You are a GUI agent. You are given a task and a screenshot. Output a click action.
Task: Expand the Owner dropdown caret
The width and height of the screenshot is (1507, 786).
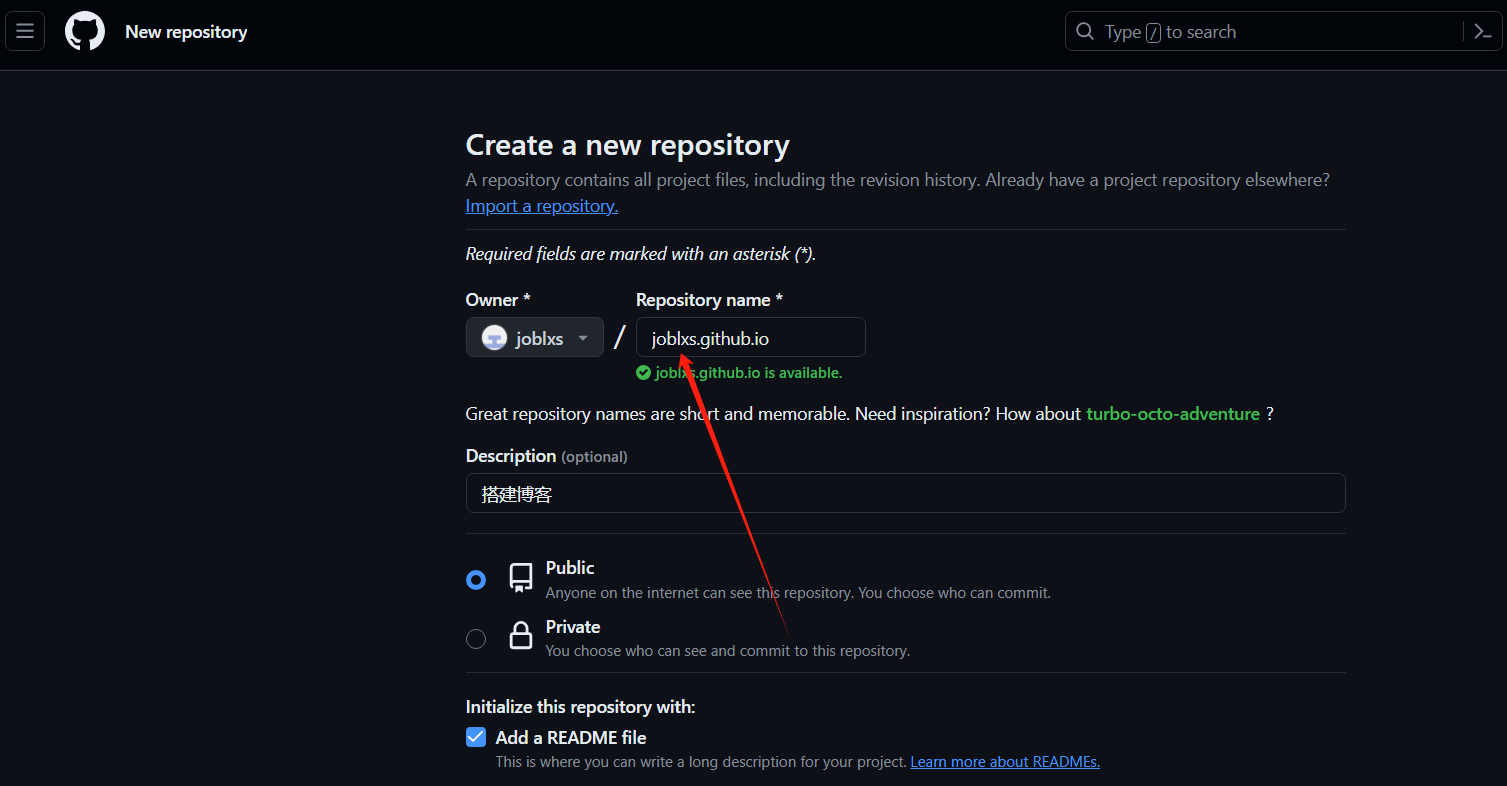coord(583,338)
